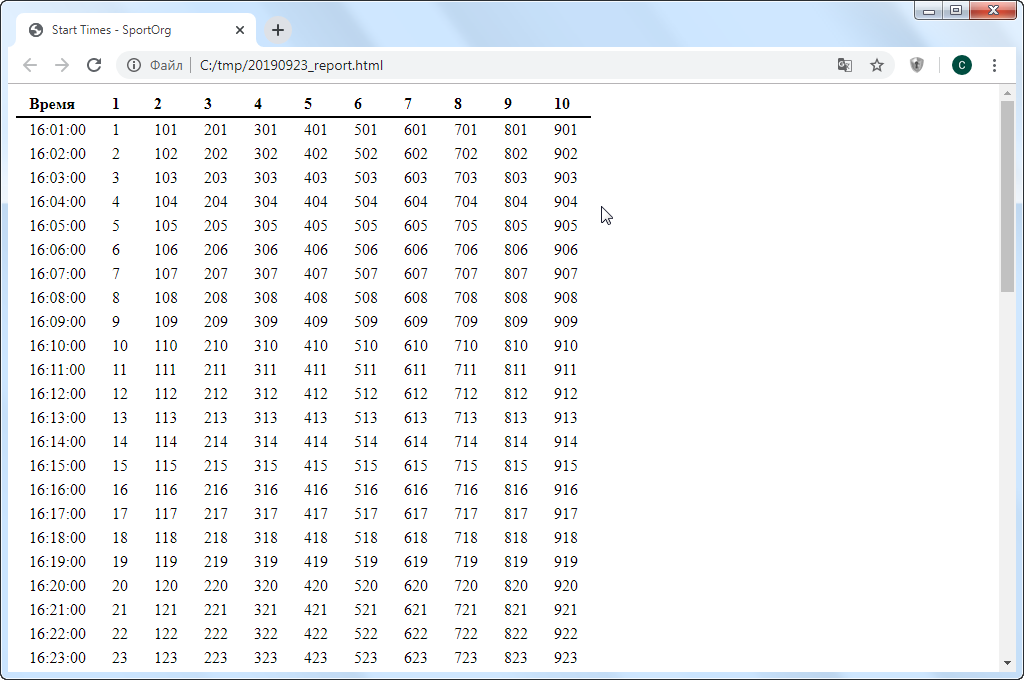
Task: Open the Chrome three-dot menu
Action: point(994,65)
